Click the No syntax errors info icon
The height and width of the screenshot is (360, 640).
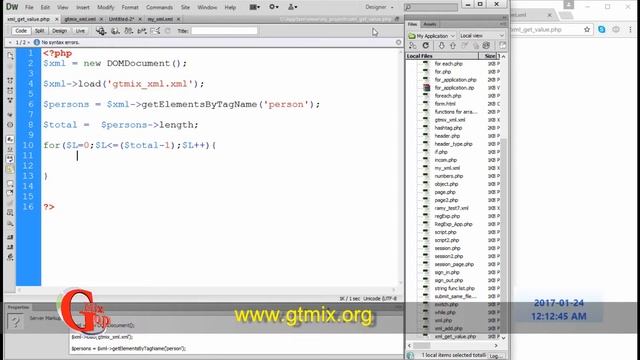(x=37, y=42)
